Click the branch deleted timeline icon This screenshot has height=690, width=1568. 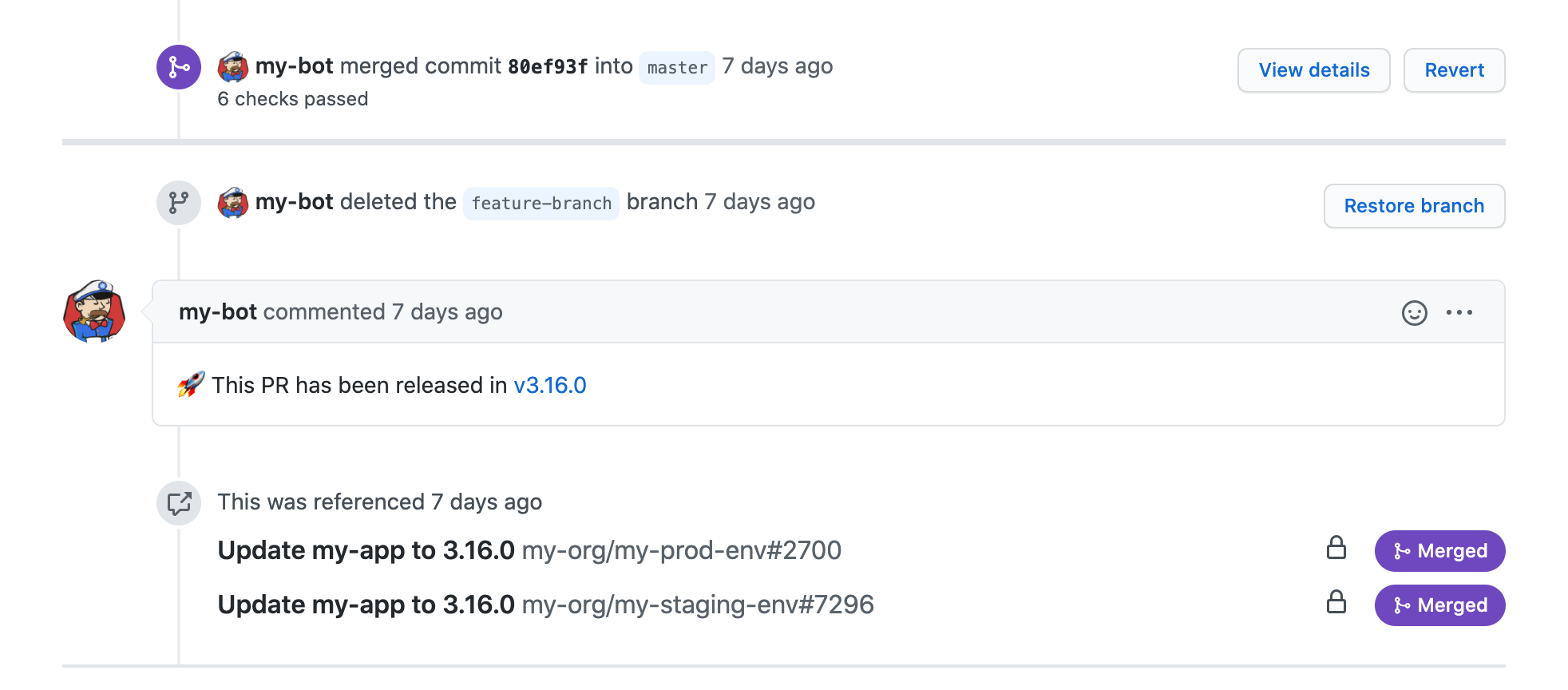tap(178, 203)
